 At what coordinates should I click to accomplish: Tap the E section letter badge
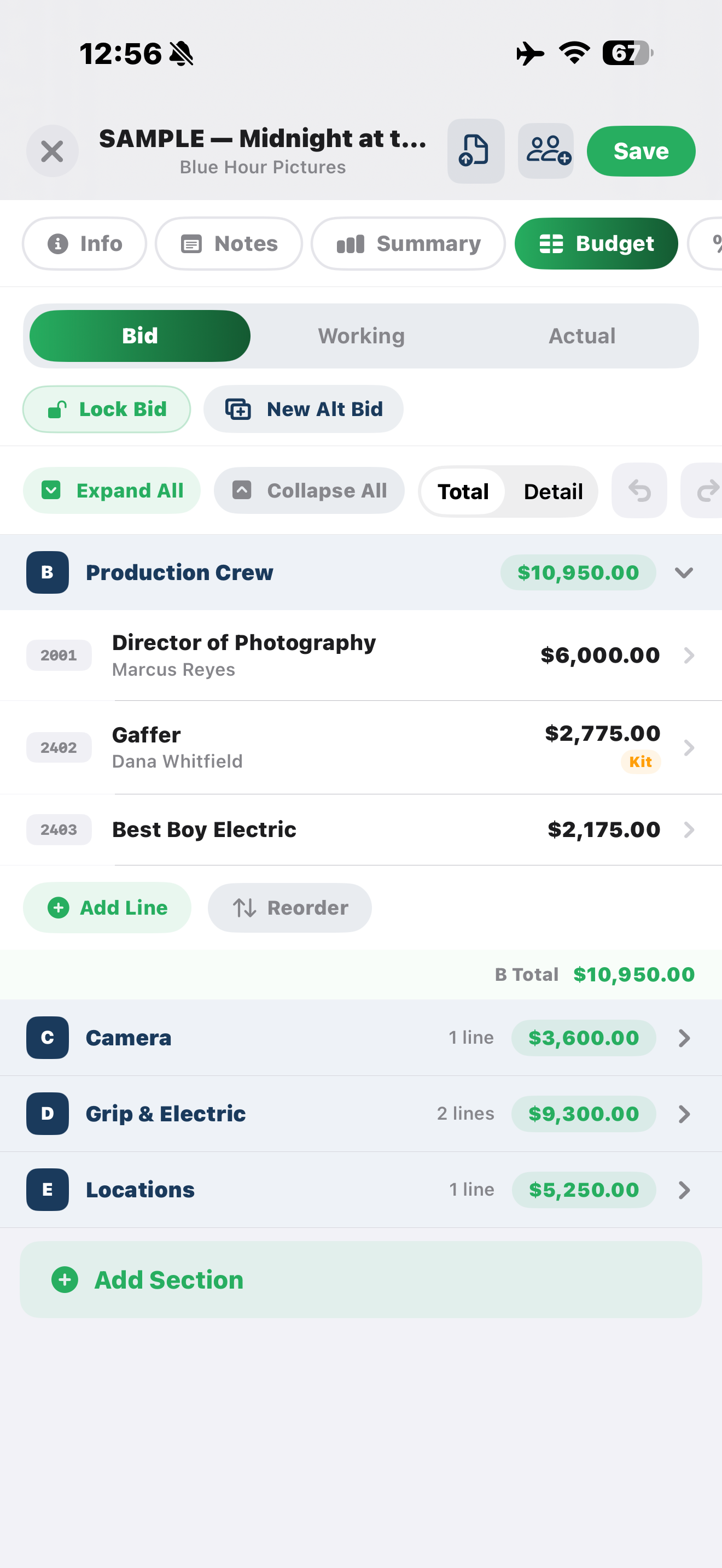[48, 1190]
